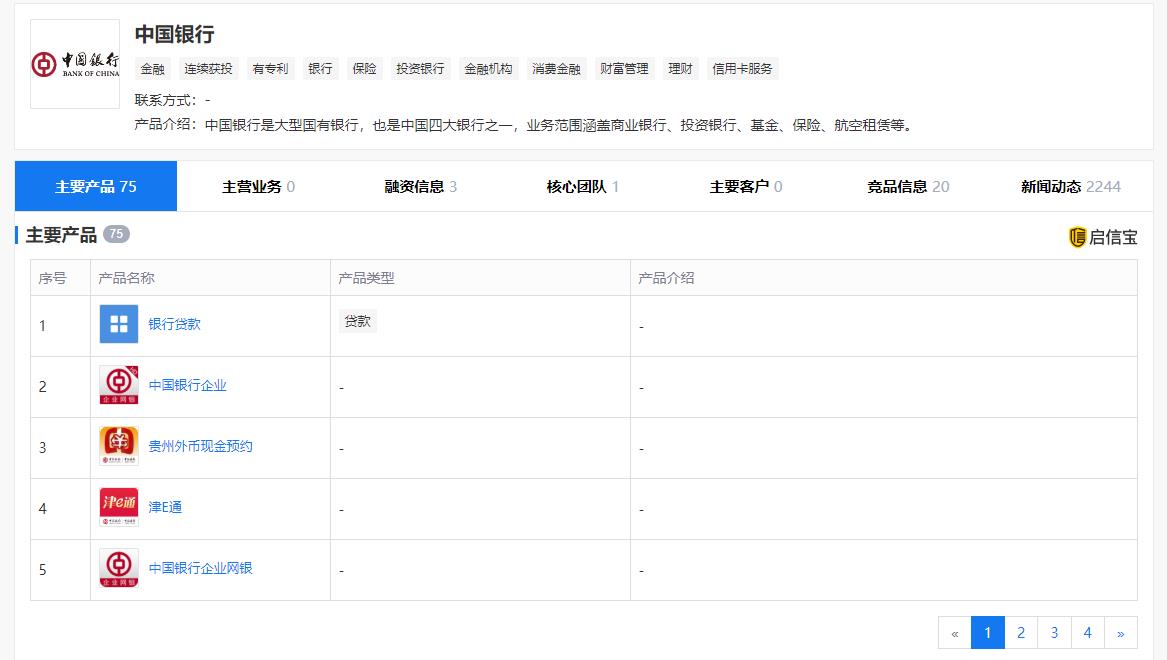Click the 主要产品 section heading
The image size is (1167, 660).
pos(61,235)
